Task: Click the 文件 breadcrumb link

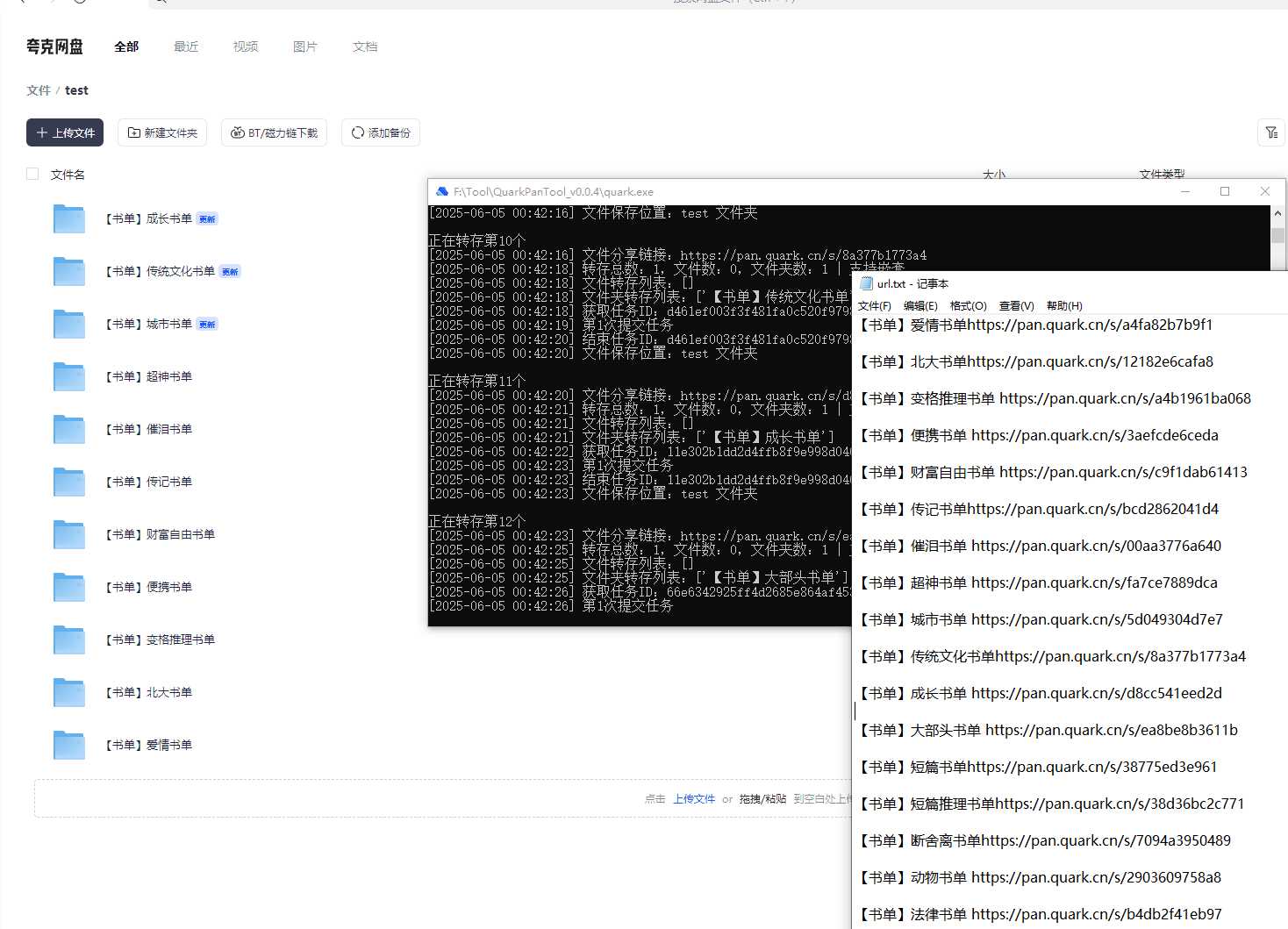Action: tap(39, 89)
